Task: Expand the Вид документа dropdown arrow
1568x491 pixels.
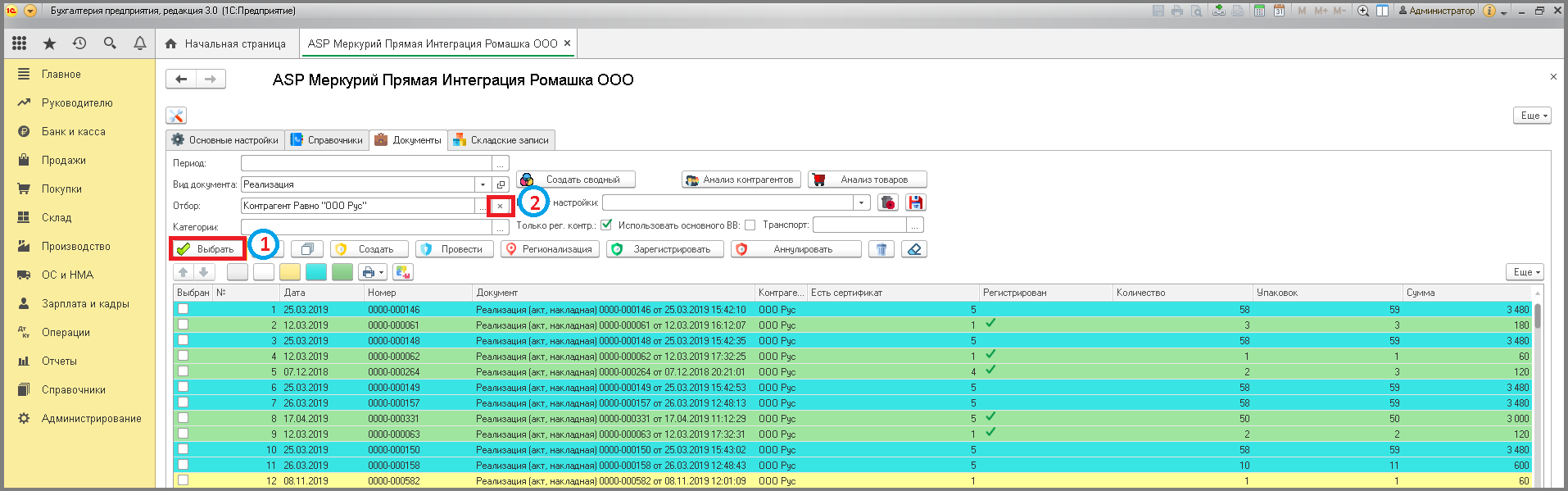Action: tap(483, 184)
